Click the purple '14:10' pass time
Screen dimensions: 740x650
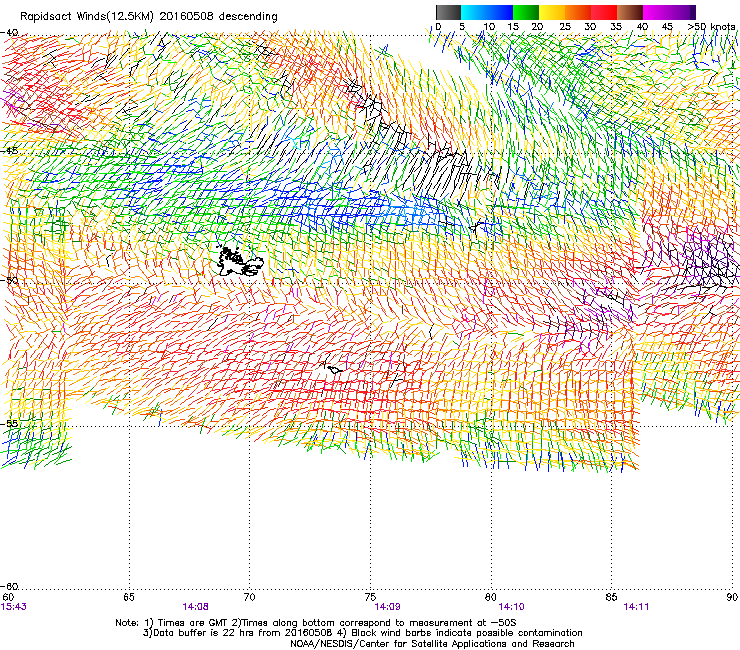tap(512, 607)
